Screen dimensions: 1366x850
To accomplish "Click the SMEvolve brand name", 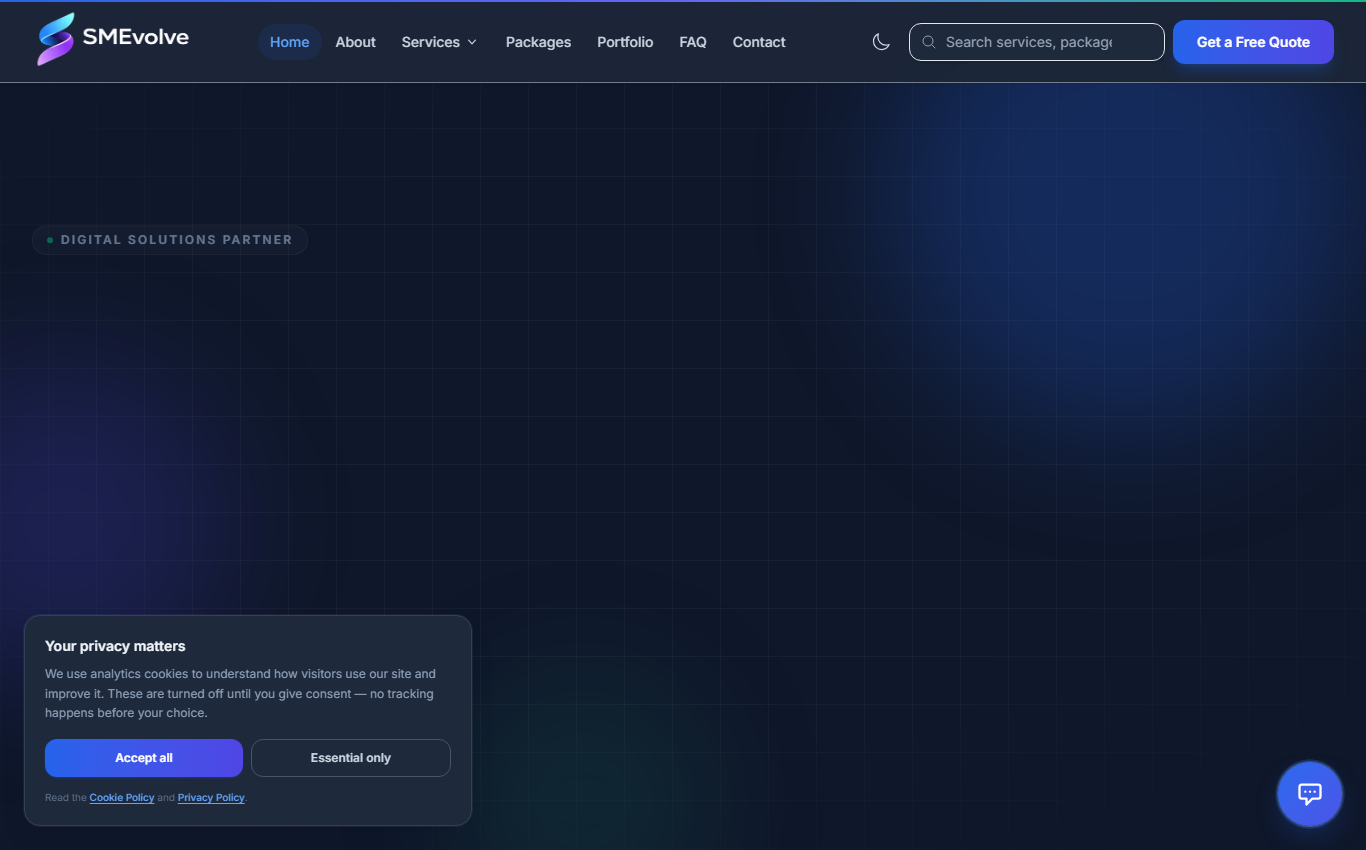I will point(136,37).
